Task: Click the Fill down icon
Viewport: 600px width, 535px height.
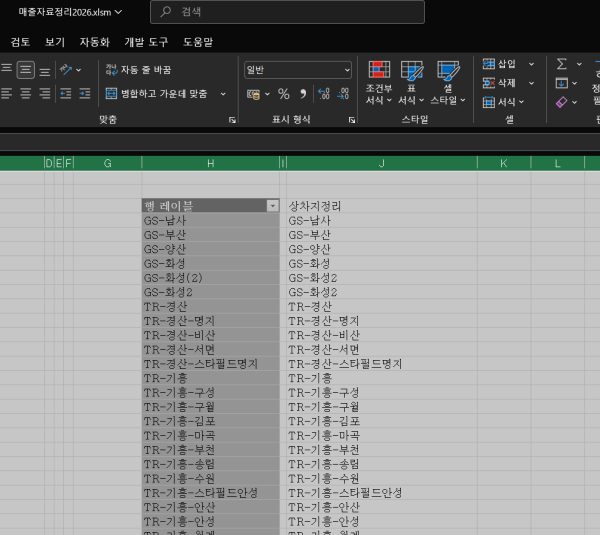Action: click(562, 83)
